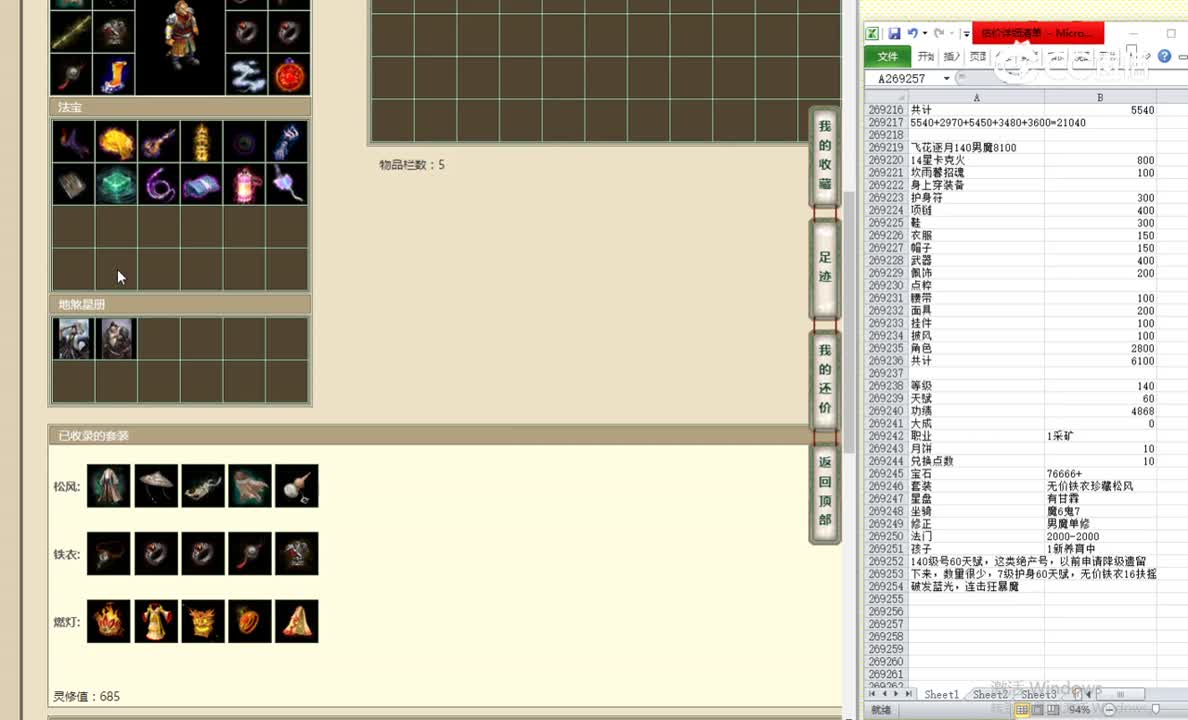Click the flame crown icon in 燃灯 set
This screenshot has width=1188, height=720.
[108, 621]
